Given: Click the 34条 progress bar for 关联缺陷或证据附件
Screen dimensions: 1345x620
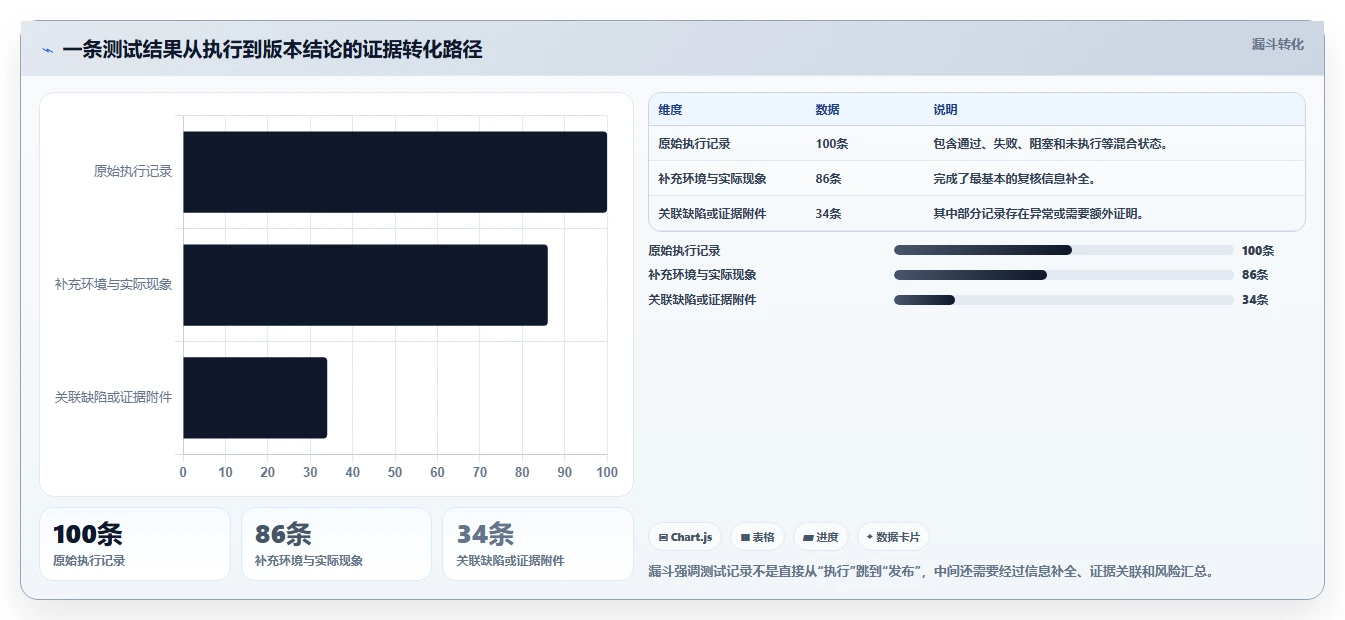Looking at the screenshot, I should (x=1063, y=300).
